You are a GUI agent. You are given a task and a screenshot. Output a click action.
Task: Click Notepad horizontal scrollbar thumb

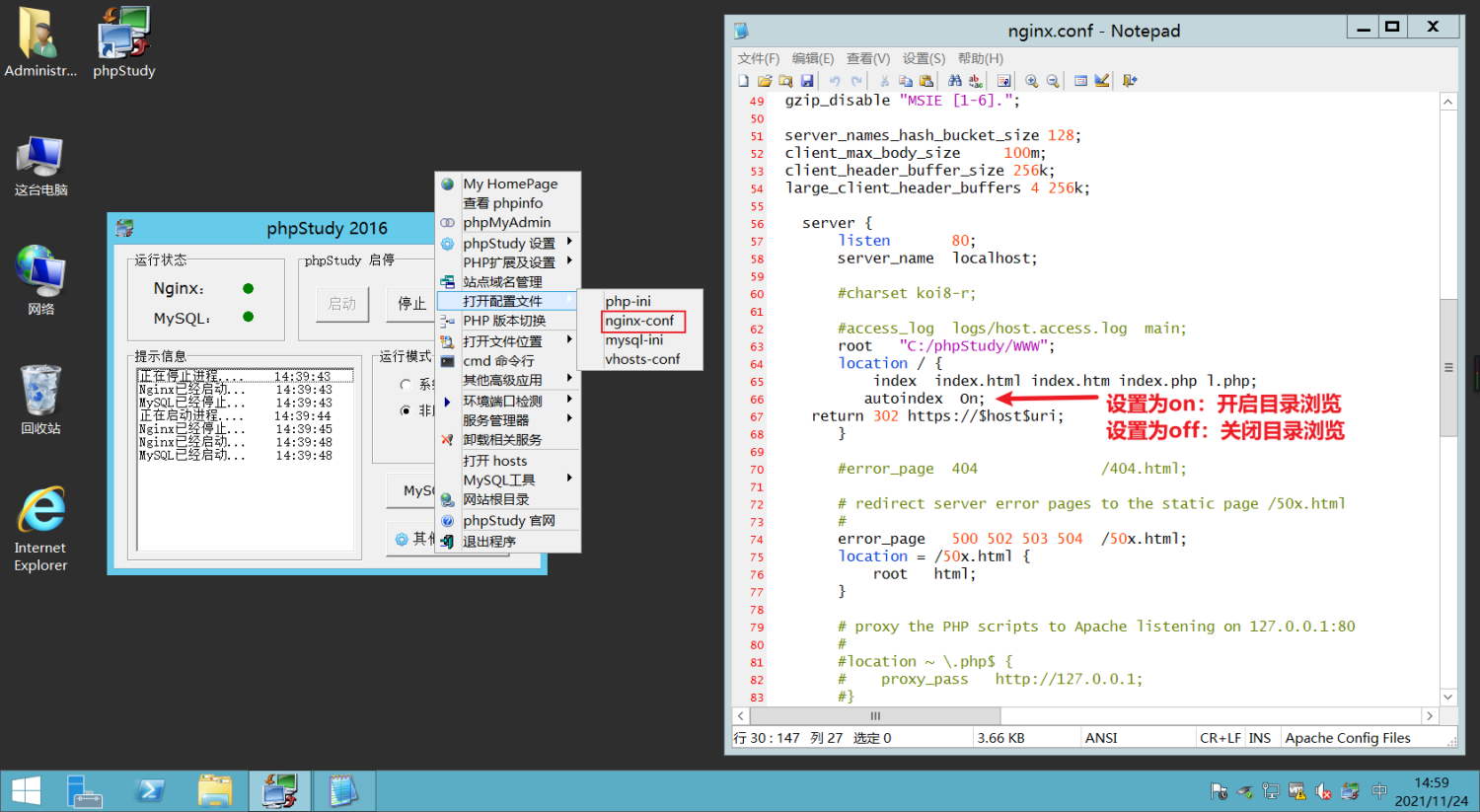click(x=875, y=715)
